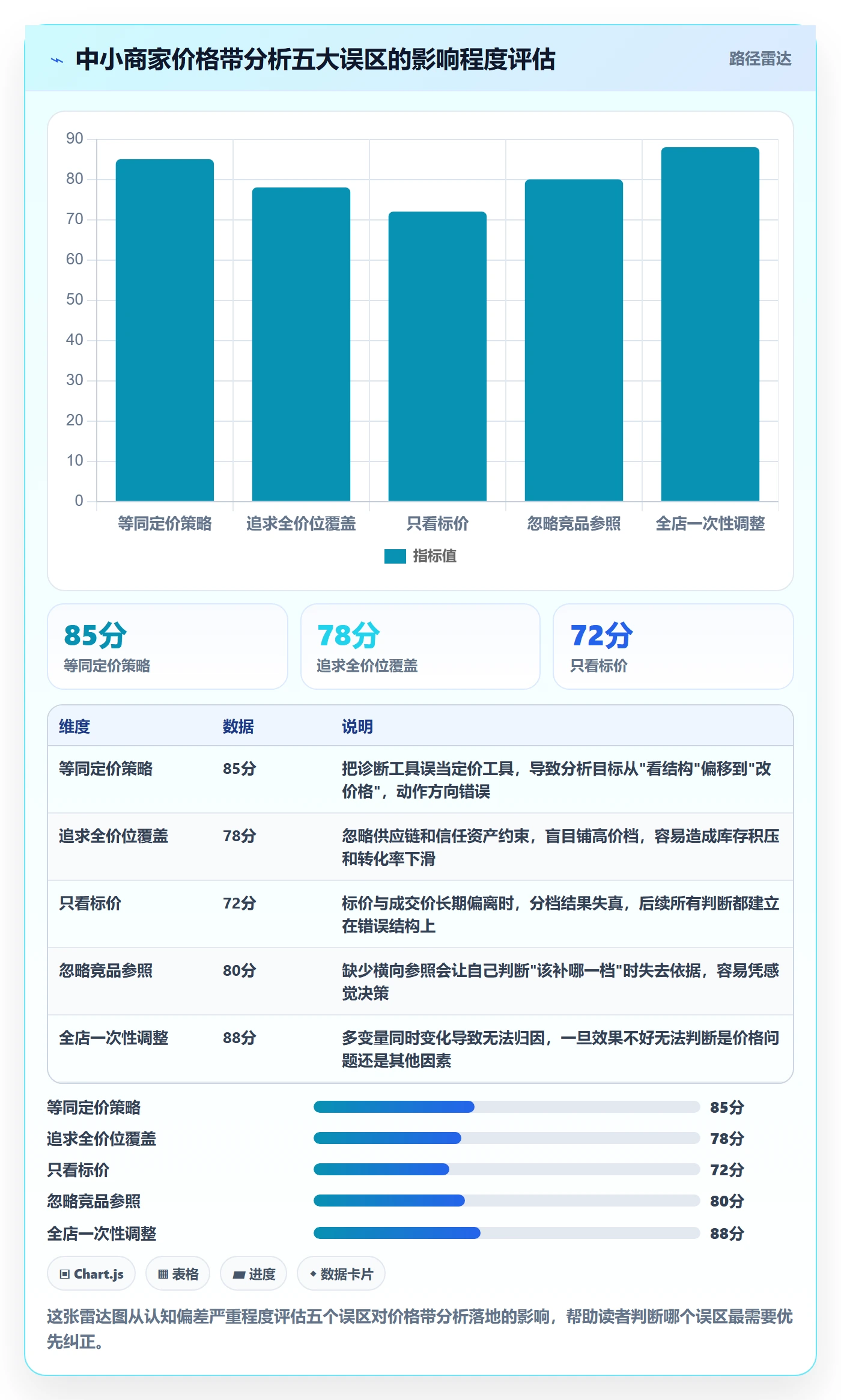Click the bar icon in the 进度 chip
The image size is (841, 1400).
pyautogui.click(x=239, y=1274)
